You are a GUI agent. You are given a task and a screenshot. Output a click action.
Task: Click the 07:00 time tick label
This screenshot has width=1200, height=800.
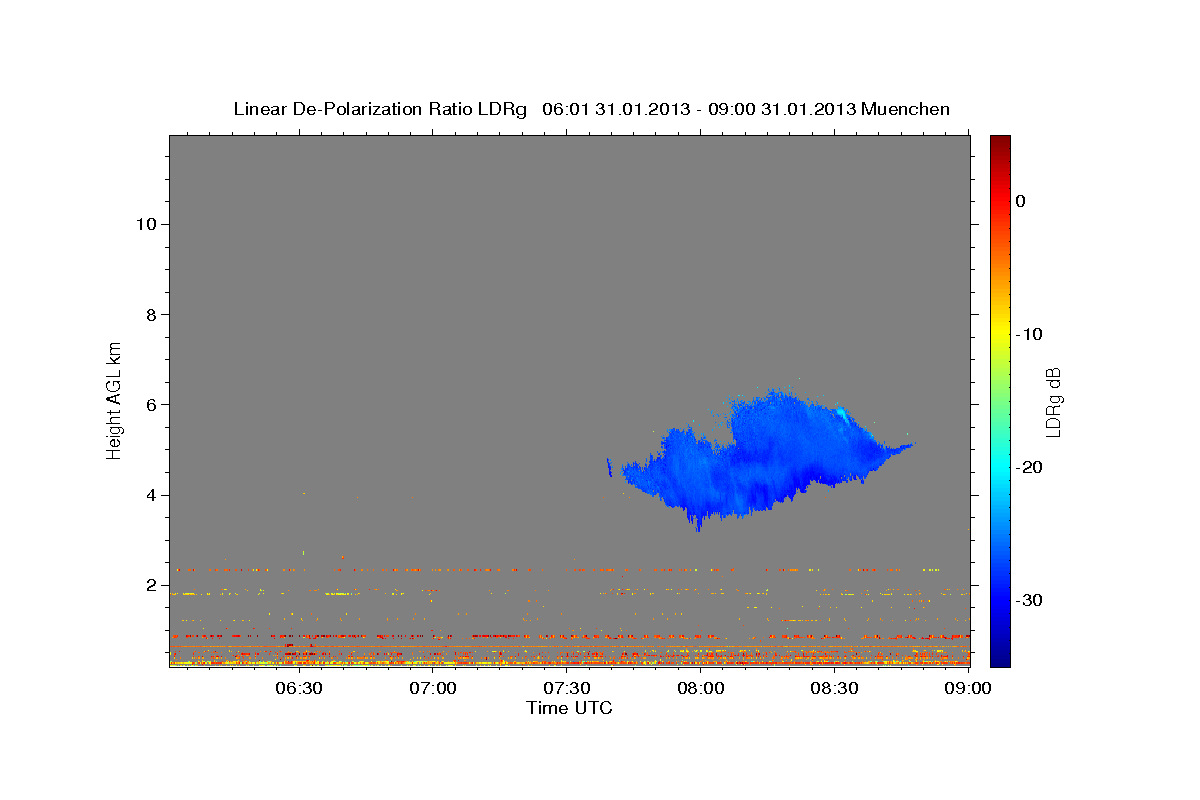point(433,688)
